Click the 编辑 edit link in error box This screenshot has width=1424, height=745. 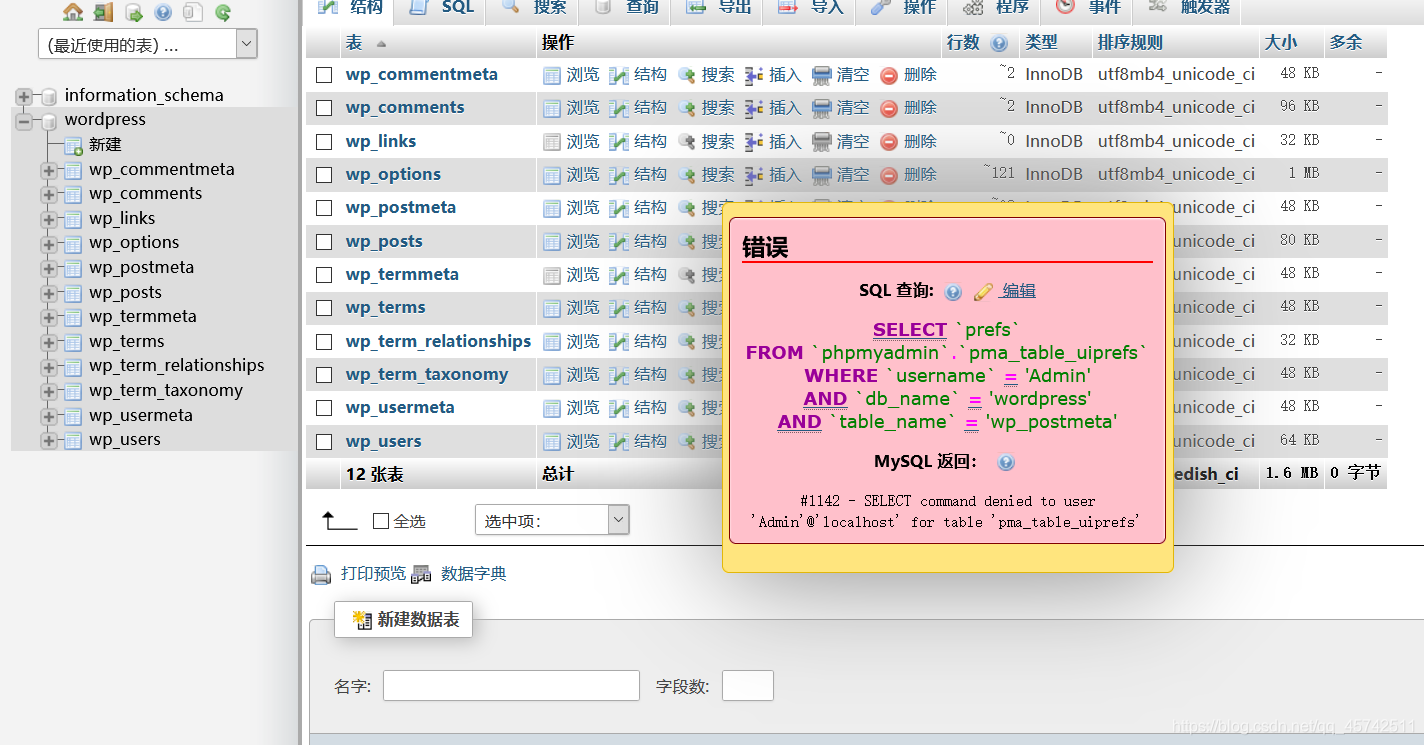click(x=1019, y=291)
